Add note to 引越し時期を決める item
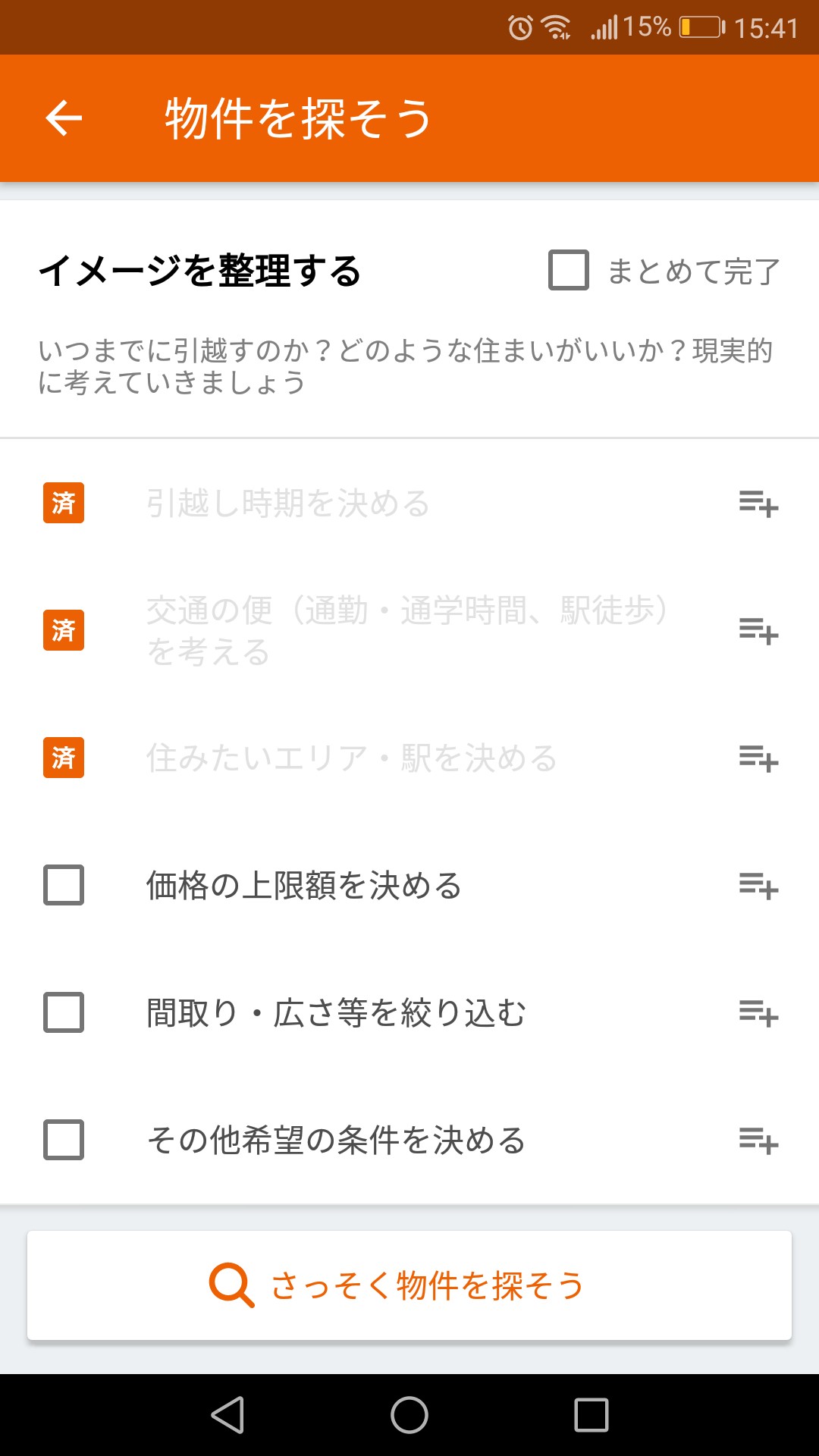The width and height of the screenshot is (819, 1456). pos(758,504)
